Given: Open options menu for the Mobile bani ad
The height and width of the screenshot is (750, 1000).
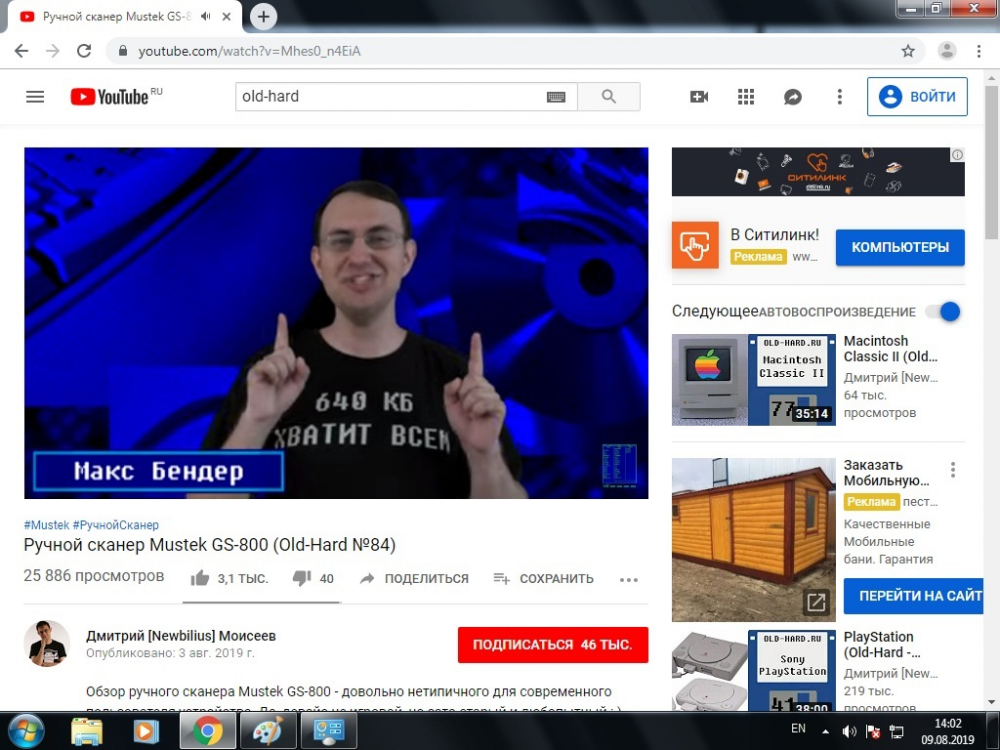Looking at the screenshot, I should 953,470.
